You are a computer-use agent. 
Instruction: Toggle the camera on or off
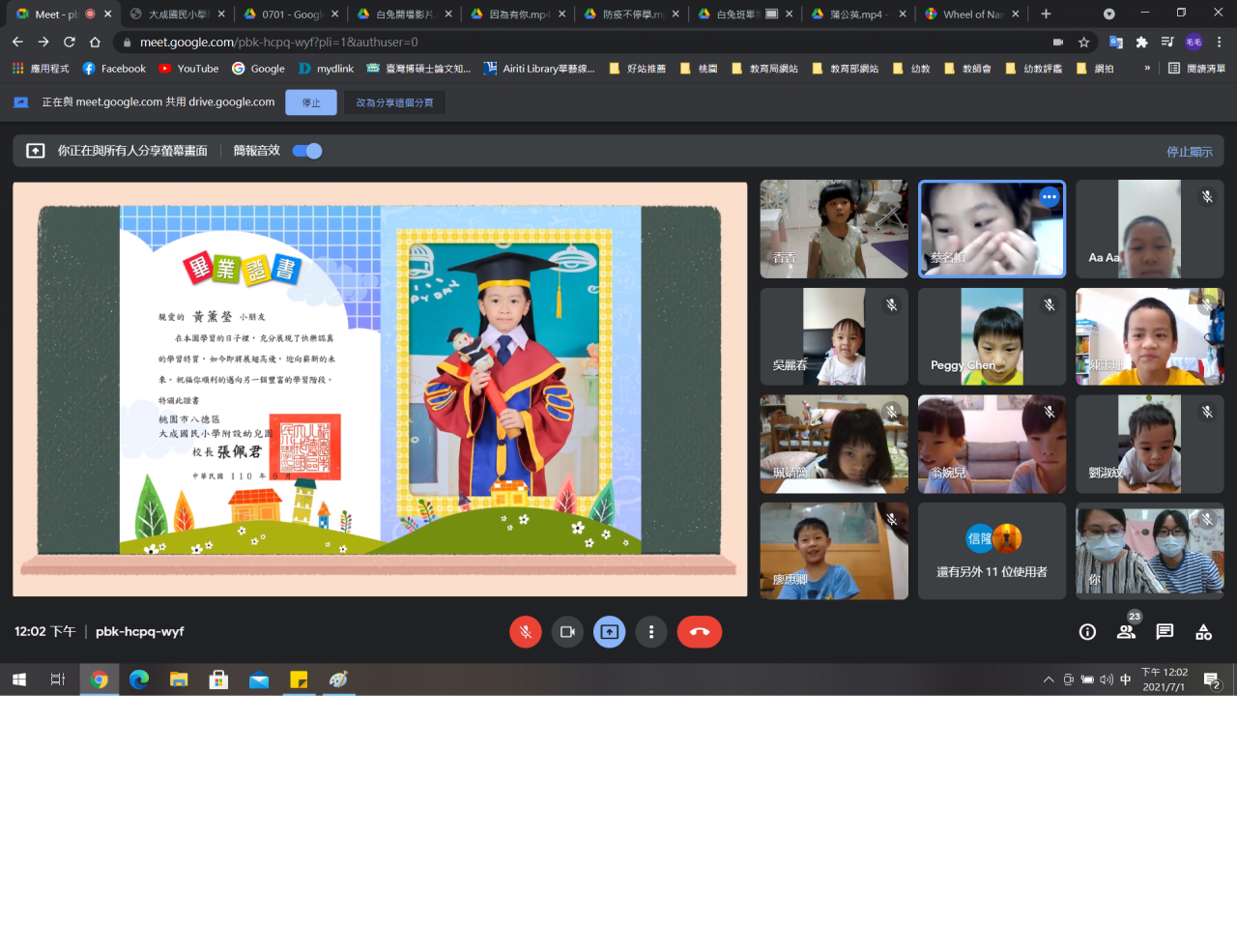[x=567, y=632]
